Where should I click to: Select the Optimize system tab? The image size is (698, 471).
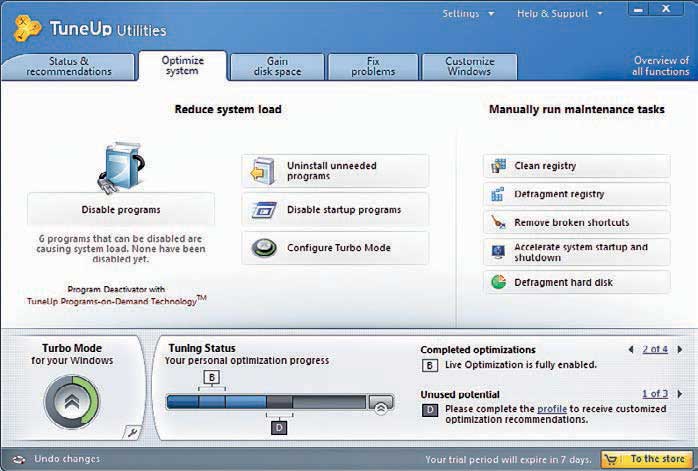click(183, 66)
